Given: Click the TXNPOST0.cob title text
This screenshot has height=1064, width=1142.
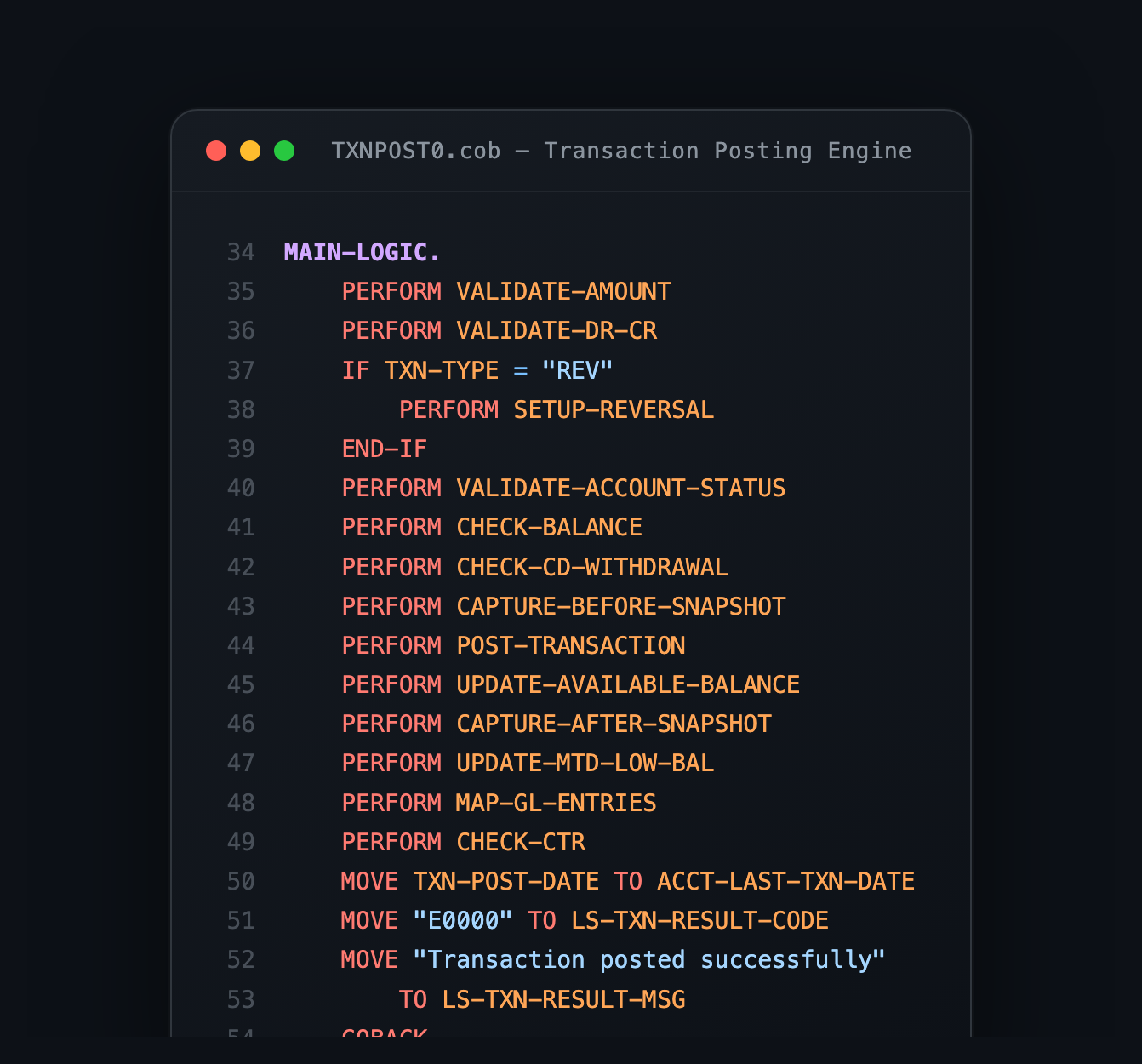Looking at the screenshot, I should click(x=415, y=151).
